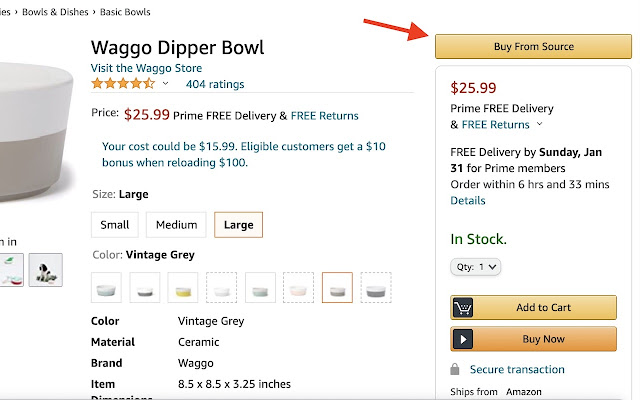Viewport: 640px width, 400px height.
Task: Select the Small size option
Action: click(114, 225)
